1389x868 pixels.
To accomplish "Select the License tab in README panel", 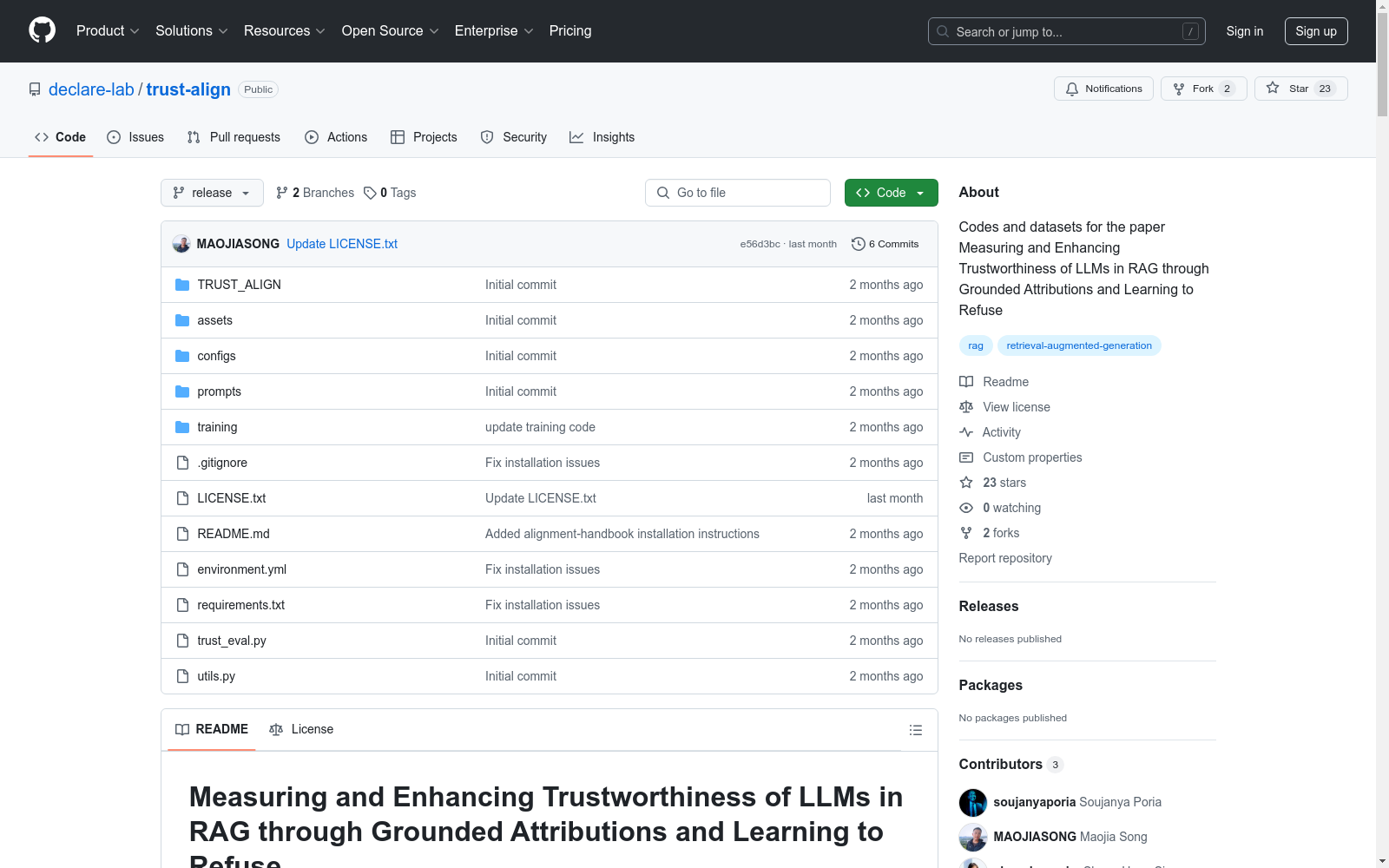I will coord(301,729).
